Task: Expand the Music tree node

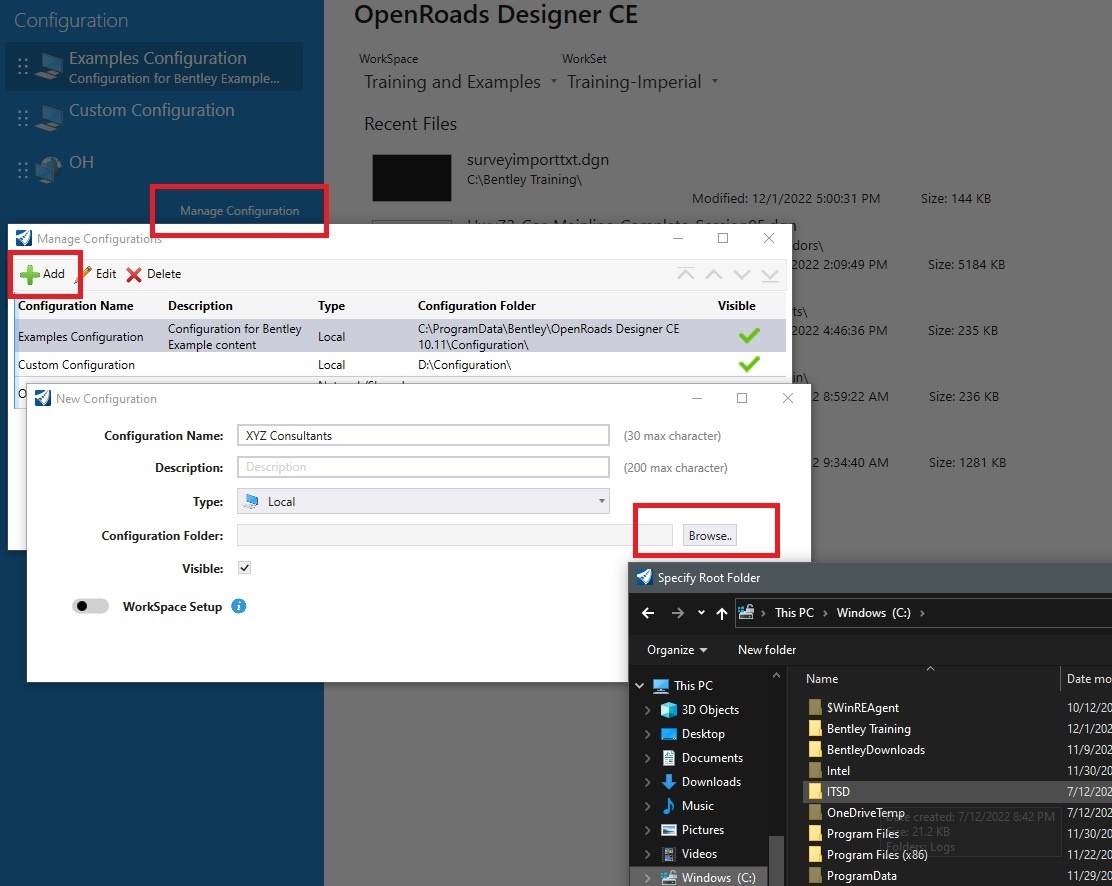Action: coord(647,806)
